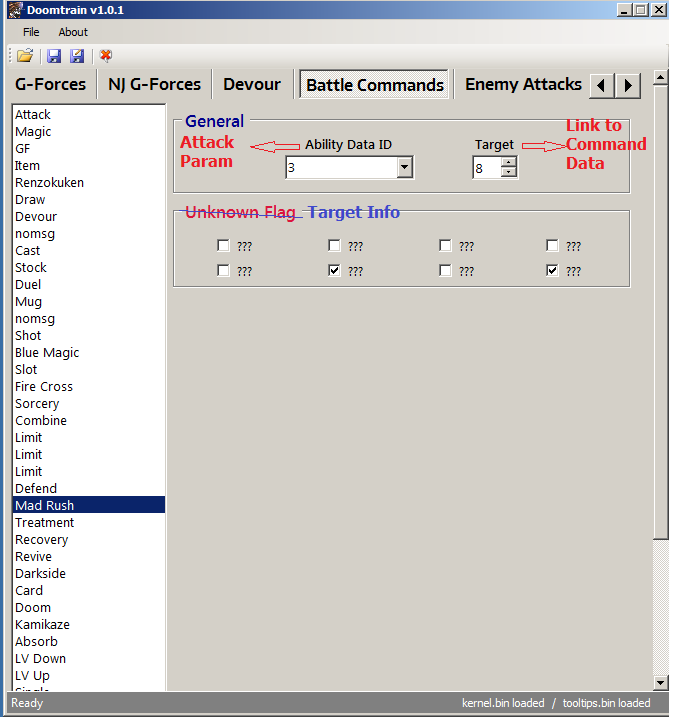Select Stock in the command list

(x=89, y=267)
